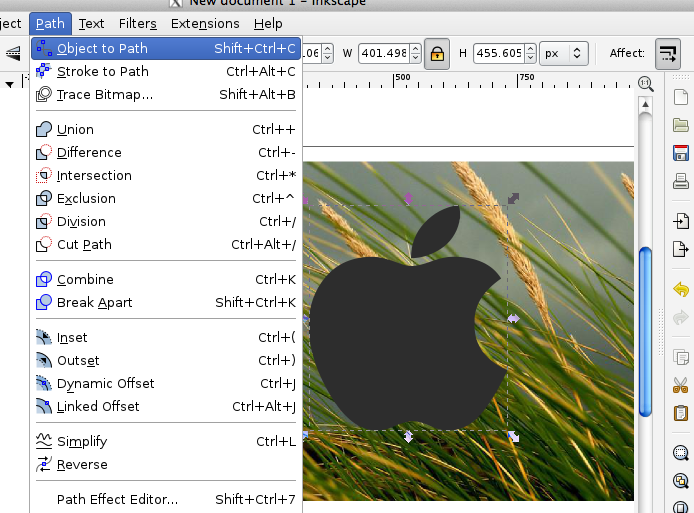The width and height of the screenshot is (694, 513).
Task: Open the Extensions menu
Action: click(x=205, y=23)
